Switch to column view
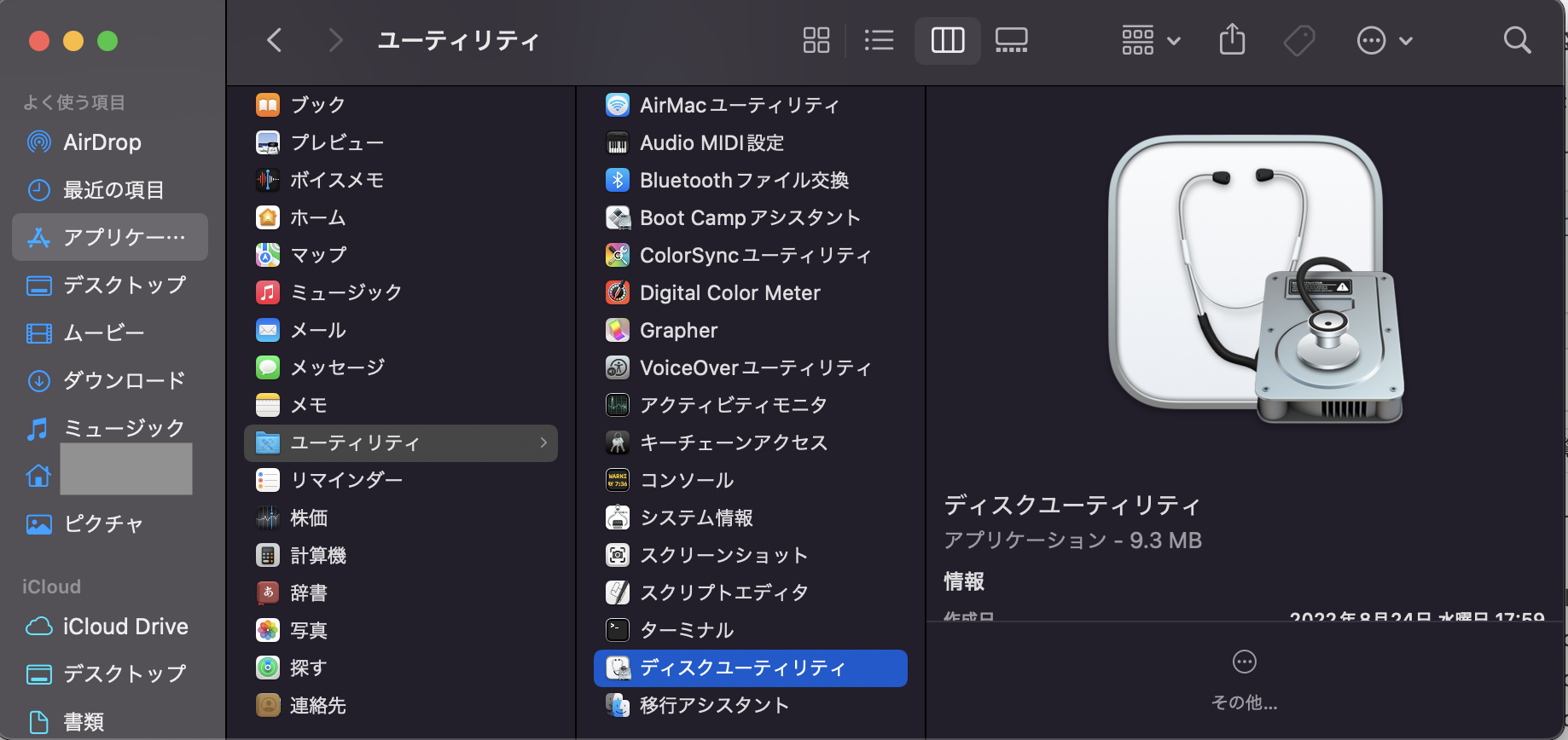Image resolution: width=1568 pixels, height=740 pixels. [948, 40]
